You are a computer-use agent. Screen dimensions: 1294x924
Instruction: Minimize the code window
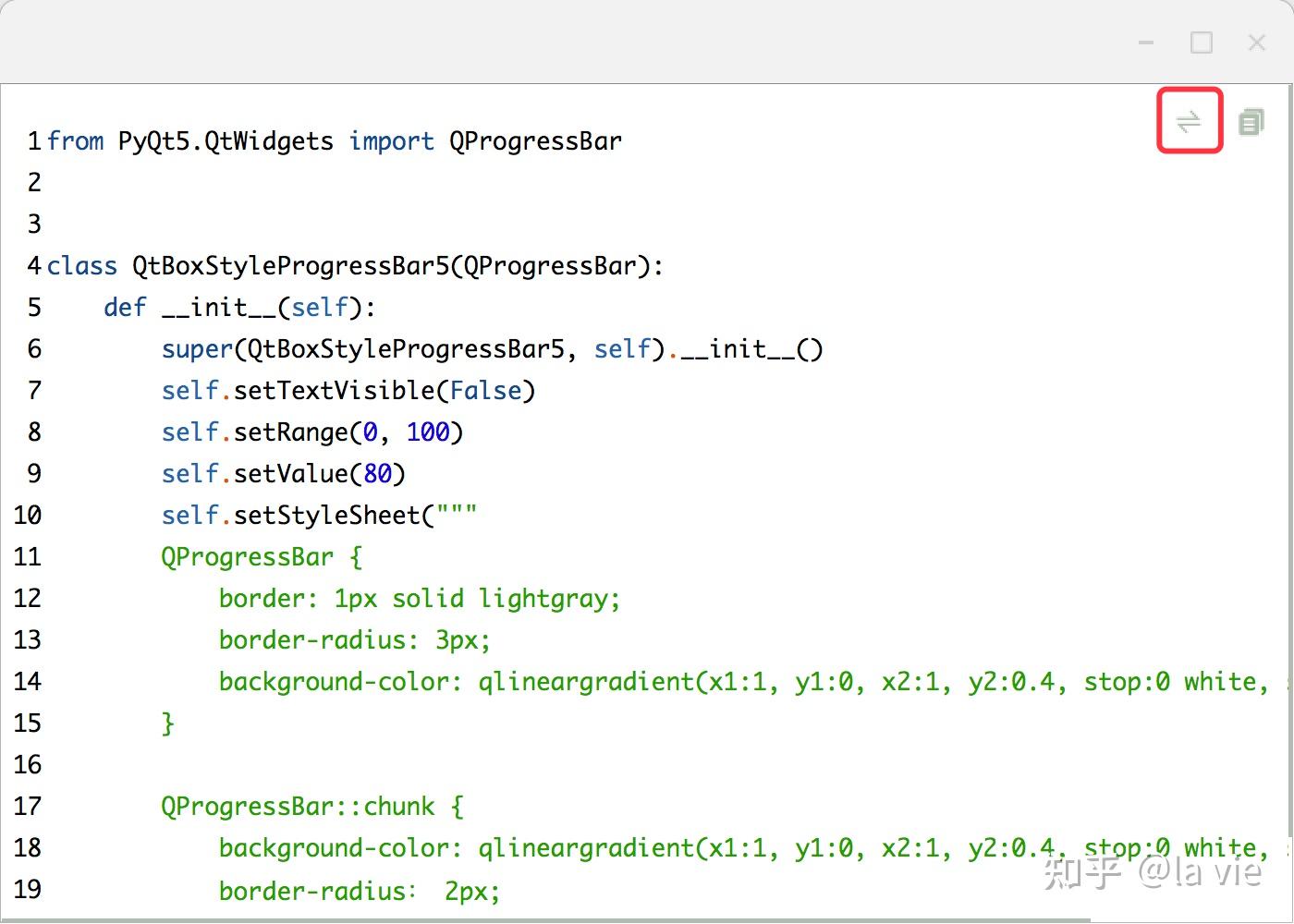tap(1146, 43)
